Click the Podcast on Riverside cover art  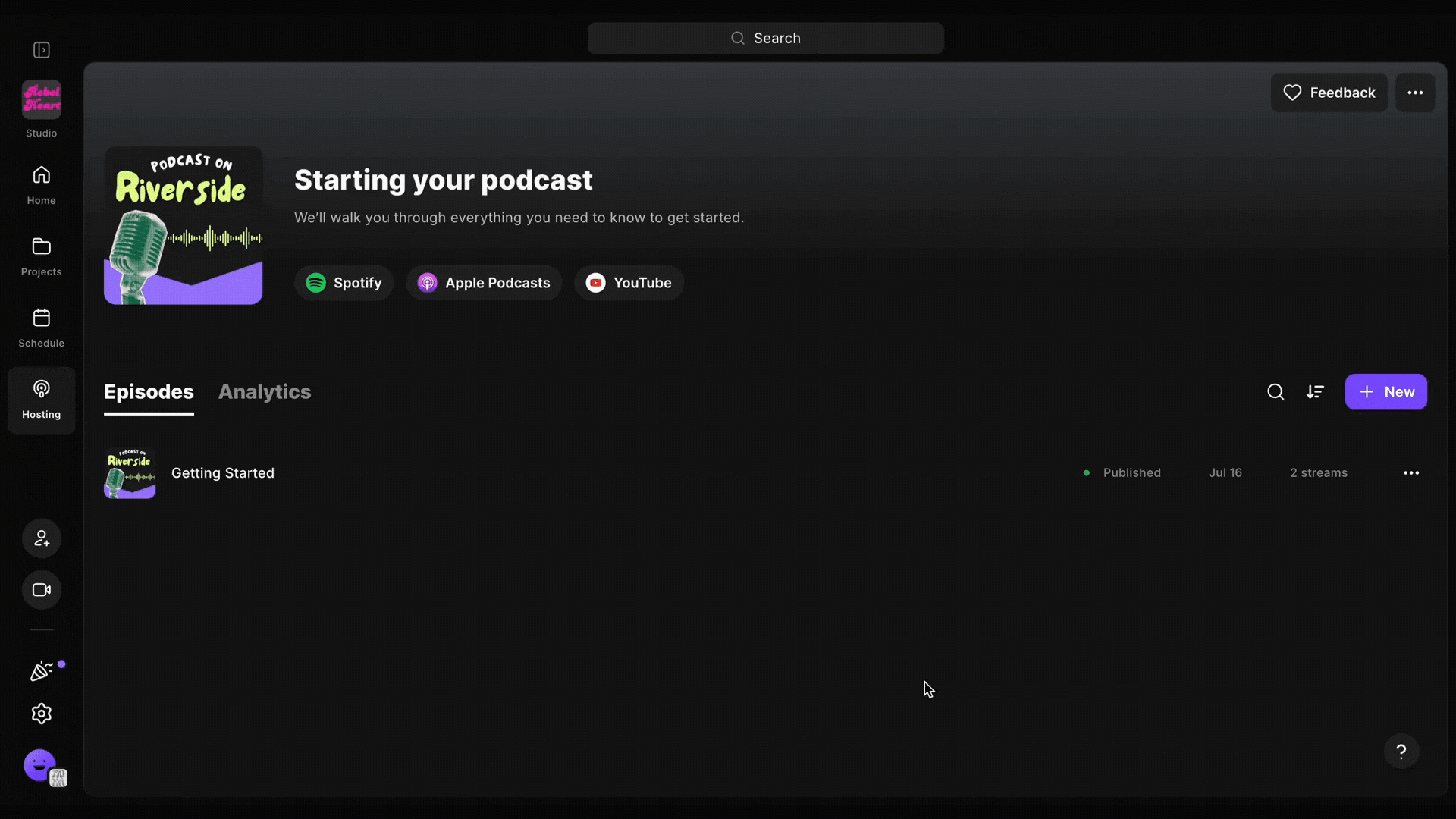pyautogui.click(x=184, y=225)
